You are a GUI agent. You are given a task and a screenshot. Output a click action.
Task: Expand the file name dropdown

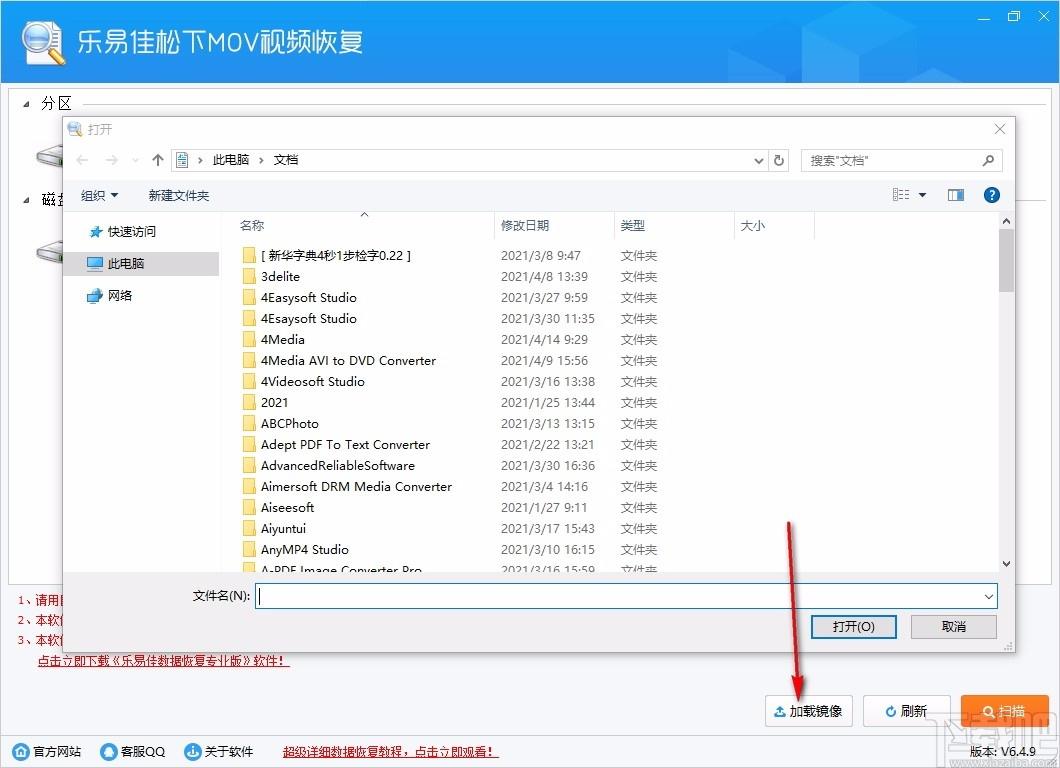coord(988,596)
